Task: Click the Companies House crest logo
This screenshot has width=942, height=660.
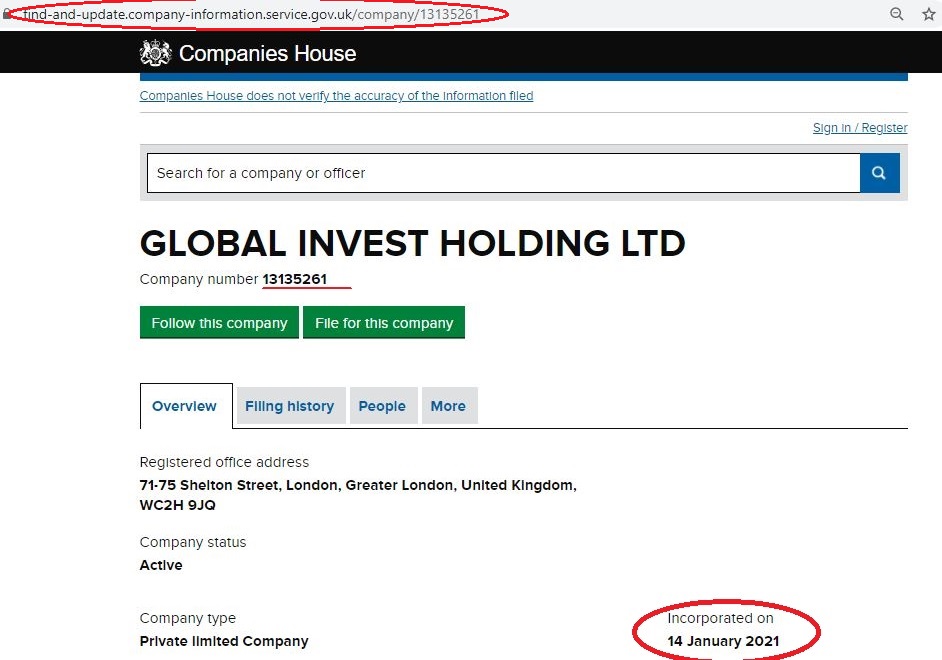Action: [156, 53]
